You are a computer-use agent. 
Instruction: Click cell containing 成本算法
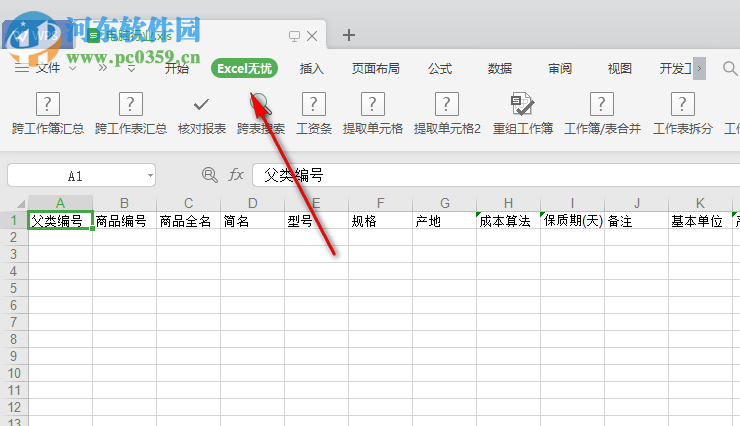coord(508,220)
